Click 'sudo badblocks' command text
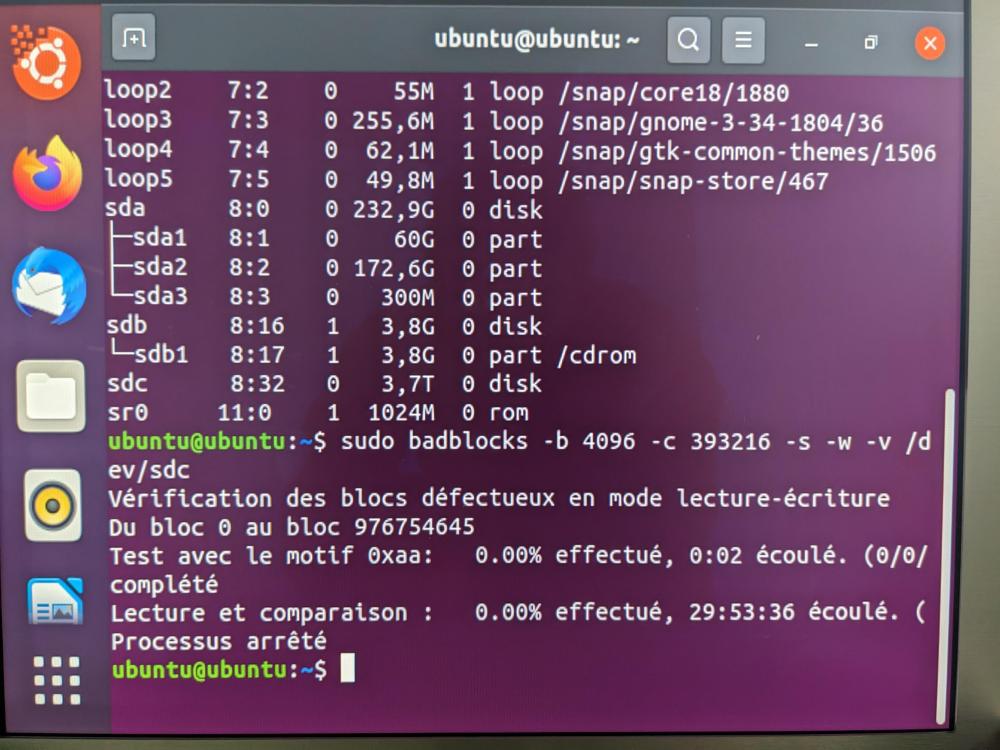1000x750 pixels. pos(434,441)
